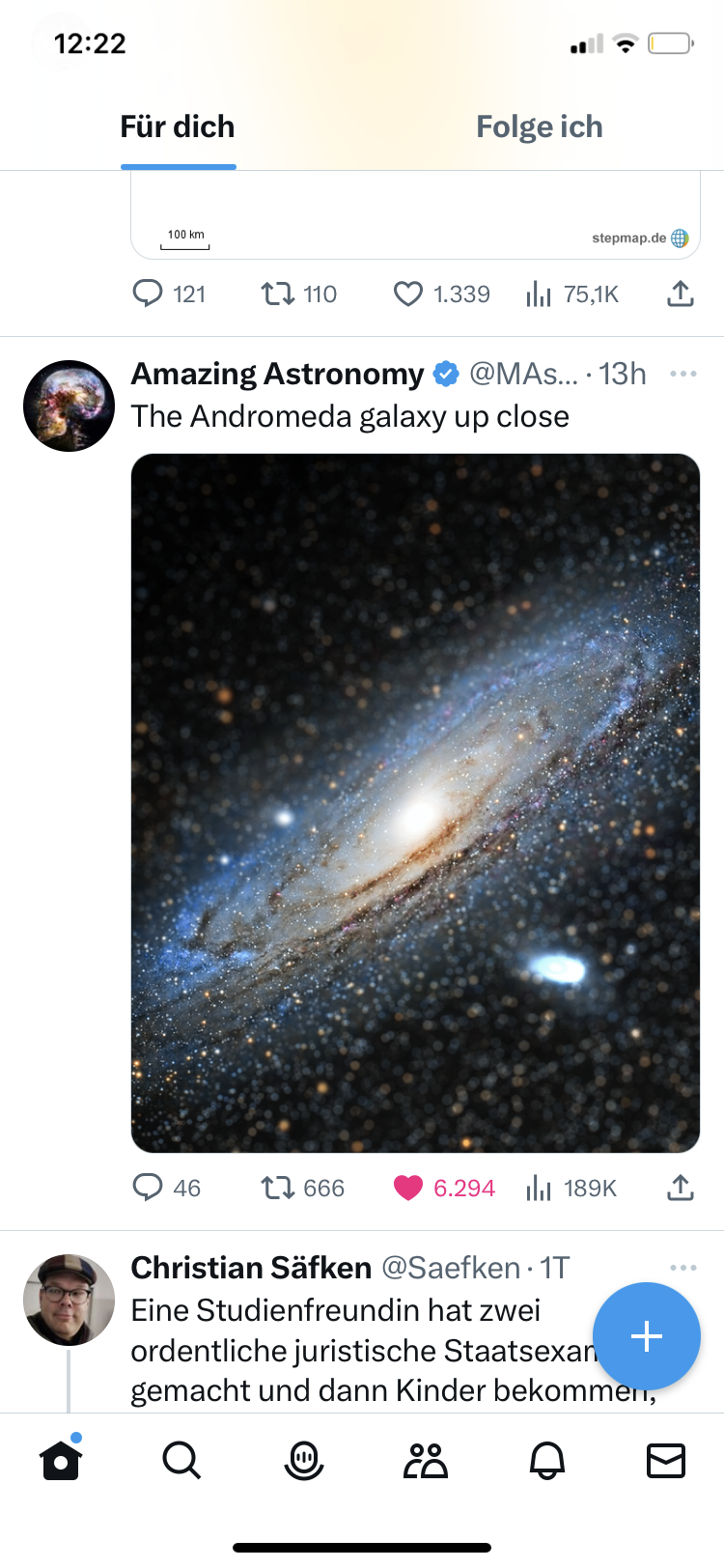724x1568 pixels.
Task: Switch to the Folge ich tab
Action: 540,126
